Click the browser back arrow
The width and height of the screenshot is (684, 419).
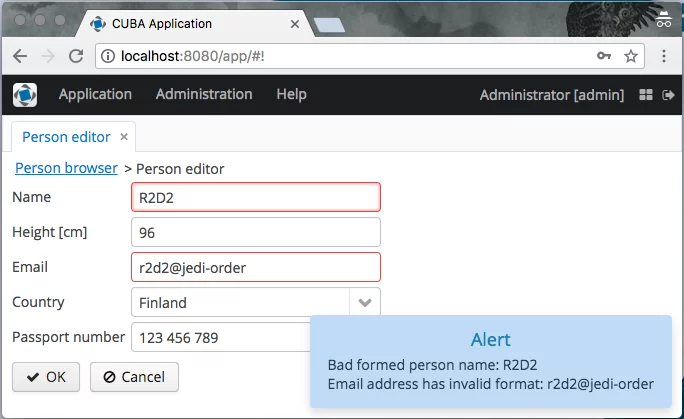(20, 56)
